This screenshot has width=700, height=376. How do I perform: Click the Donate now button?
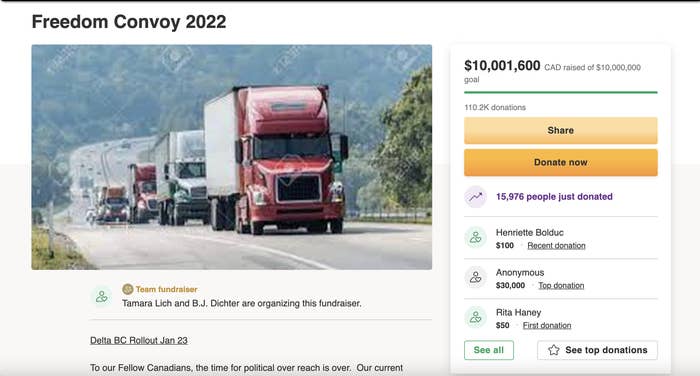(x=561, y=163)
